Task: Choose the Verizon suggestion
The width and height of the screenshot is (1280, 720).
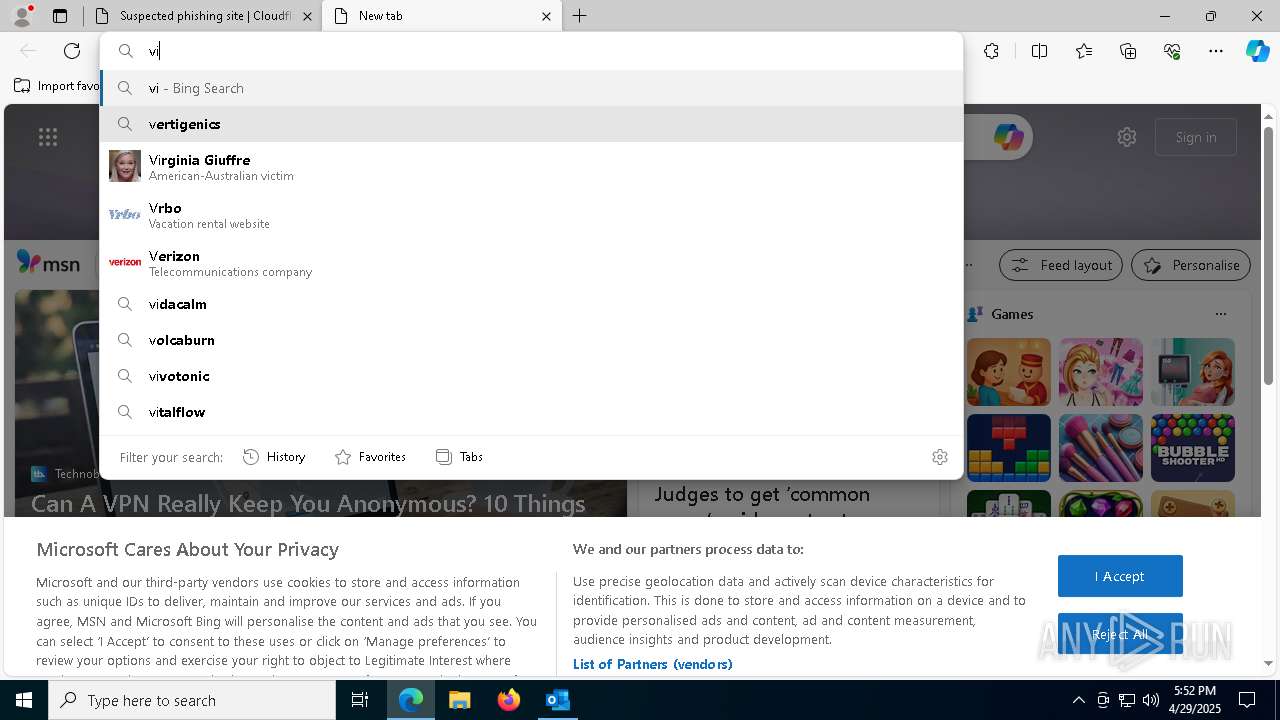Action: [x=531, y=262]
